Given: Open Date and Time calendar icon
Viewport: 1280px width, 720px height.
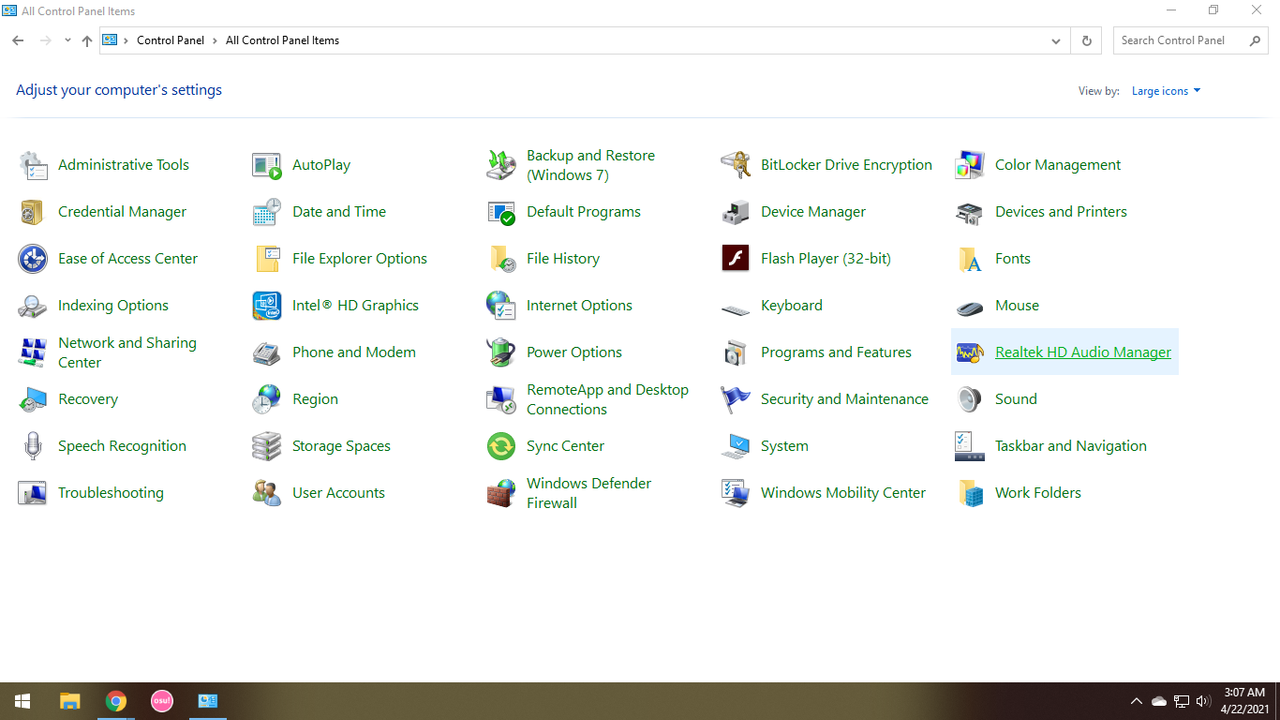Looking at the screenshot, I should coord(267,212).
